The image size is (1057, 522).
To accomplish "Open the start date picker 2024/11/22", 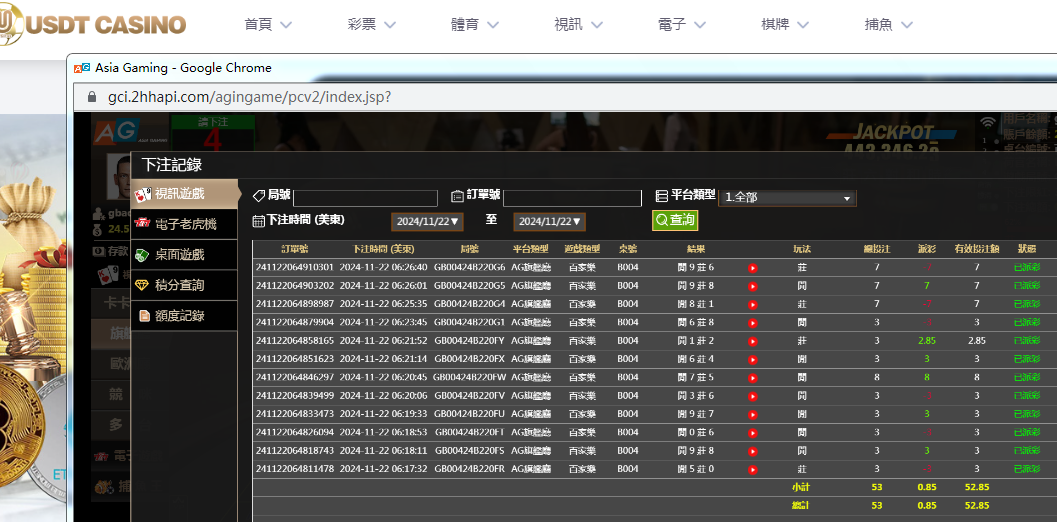I will [428, 222].
